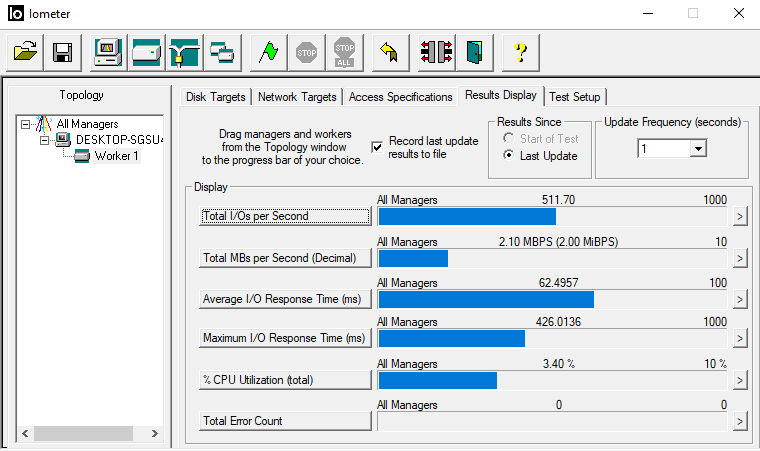Start tests with the green flag icon
760x451 pixels.
coord(266,53)
